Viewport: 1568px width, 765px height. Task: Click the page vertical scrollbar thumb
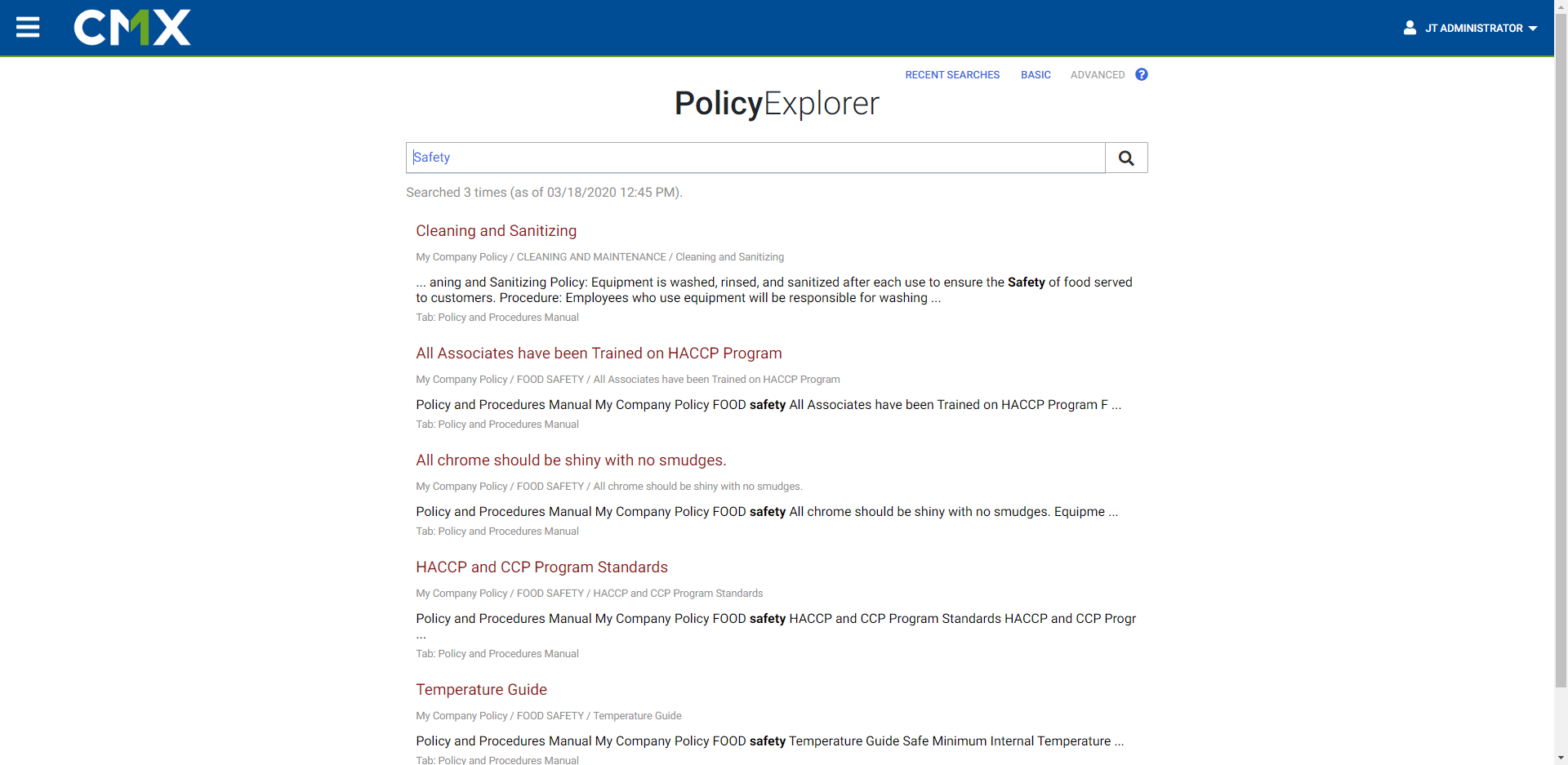(1561, 351)
